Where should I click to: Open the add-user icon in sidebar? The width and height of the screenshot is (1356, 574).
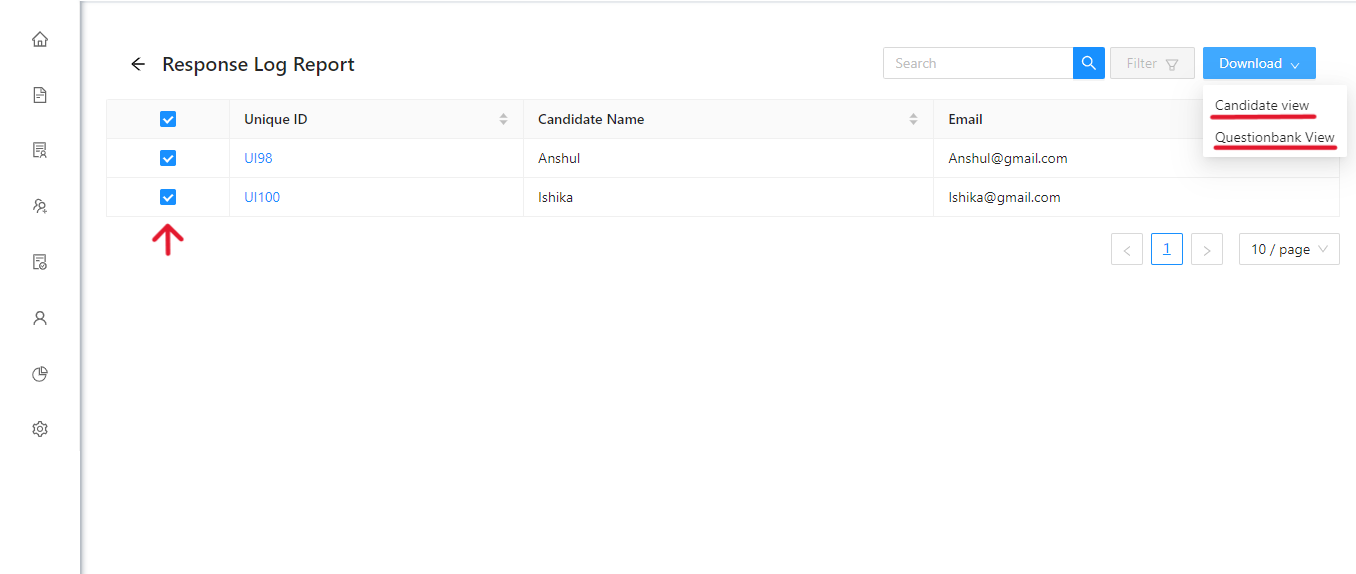tap(40, 207)
